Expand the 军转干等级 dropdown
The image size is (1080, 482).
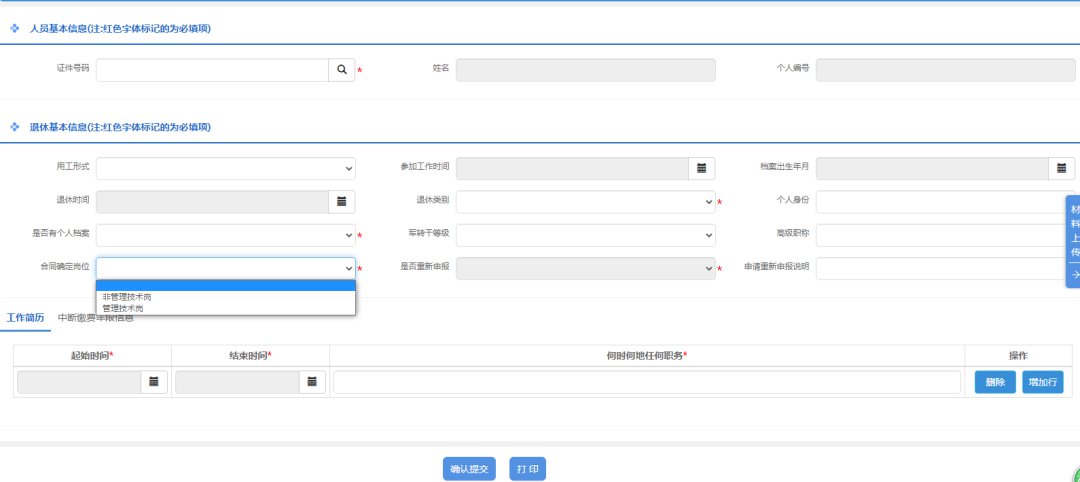click(x=585, y=235)
